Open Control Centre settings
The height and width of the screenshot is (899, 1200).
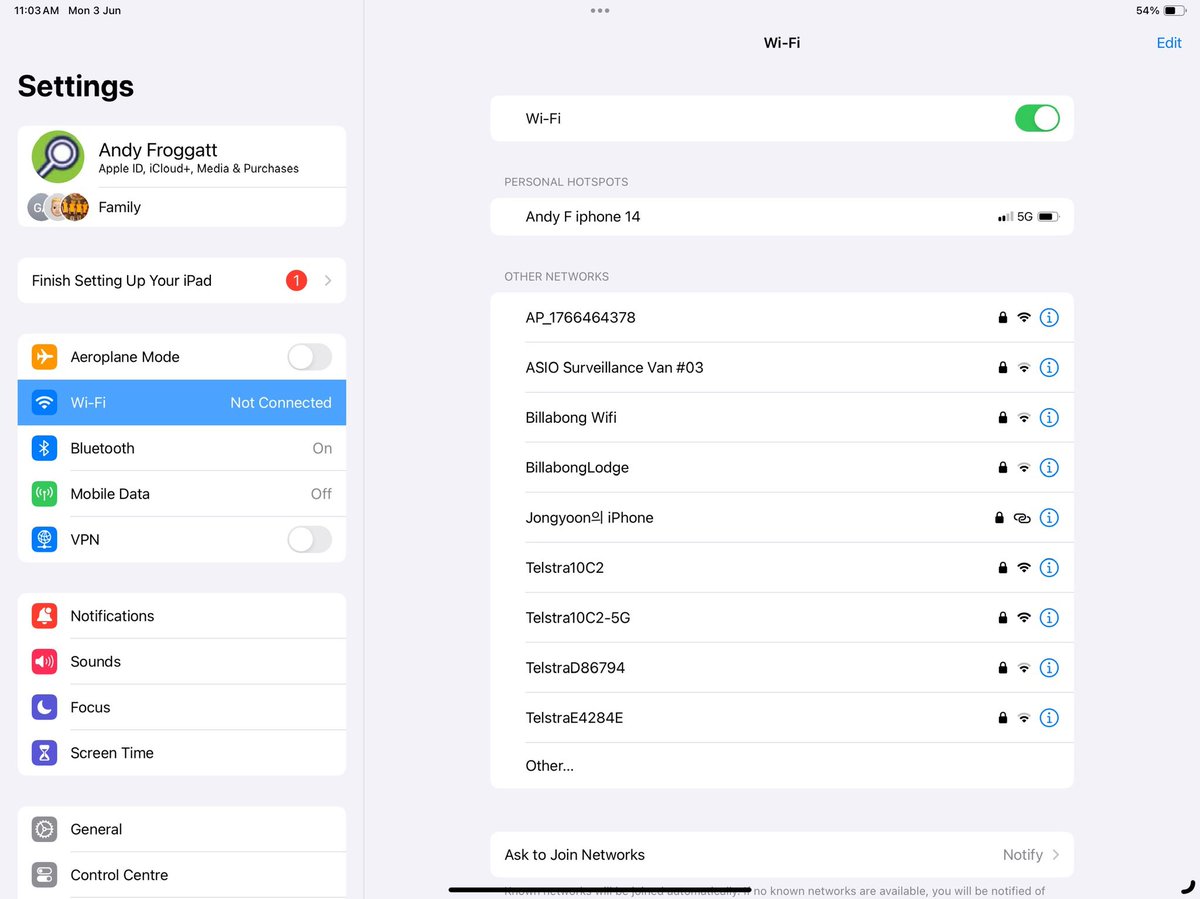pos(182,875)
